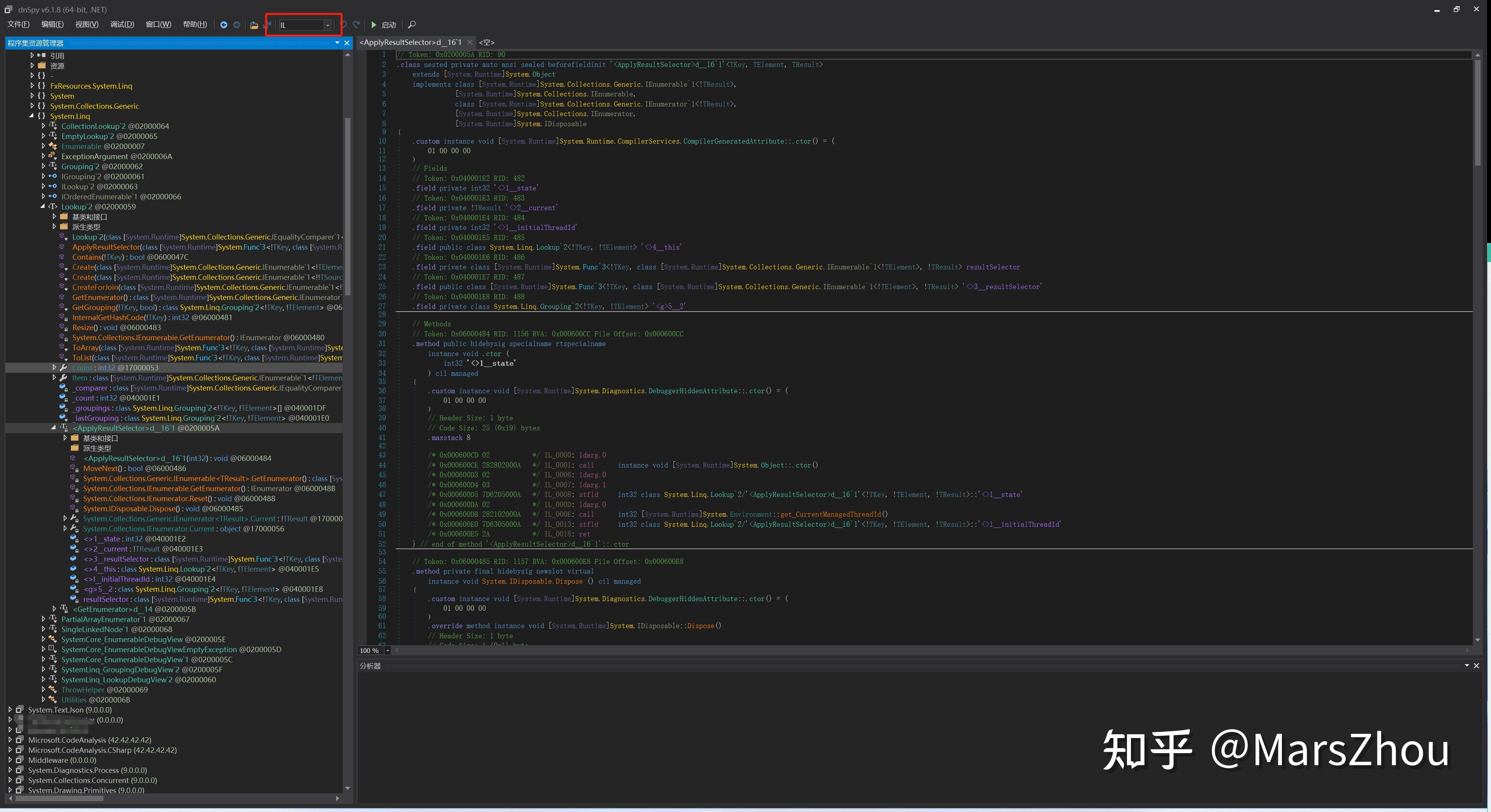The height and width of the screenshot is (812, 1491).
Task: Click the navigate forward arrow icon
Action: (237, 25)
